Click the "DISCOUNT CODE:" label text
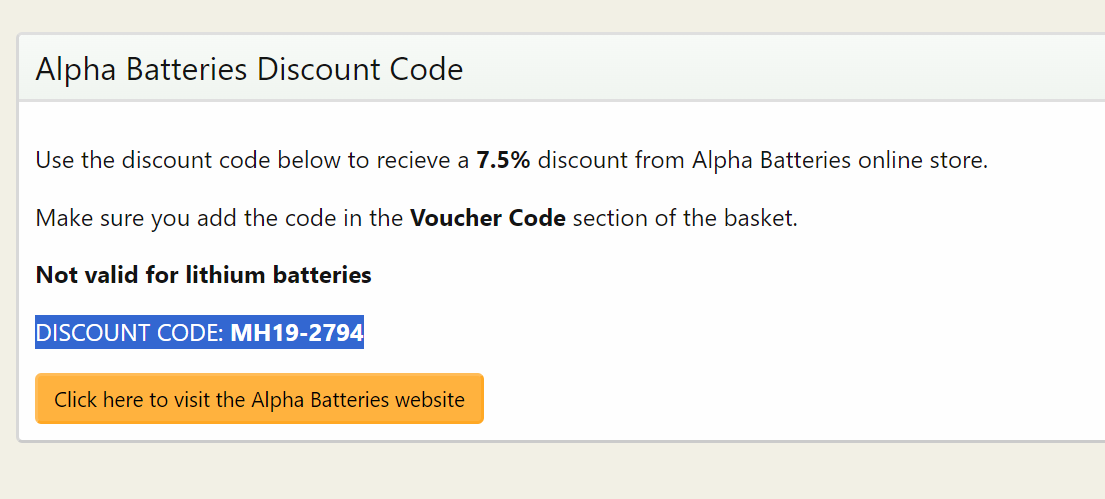 point(130,333)
